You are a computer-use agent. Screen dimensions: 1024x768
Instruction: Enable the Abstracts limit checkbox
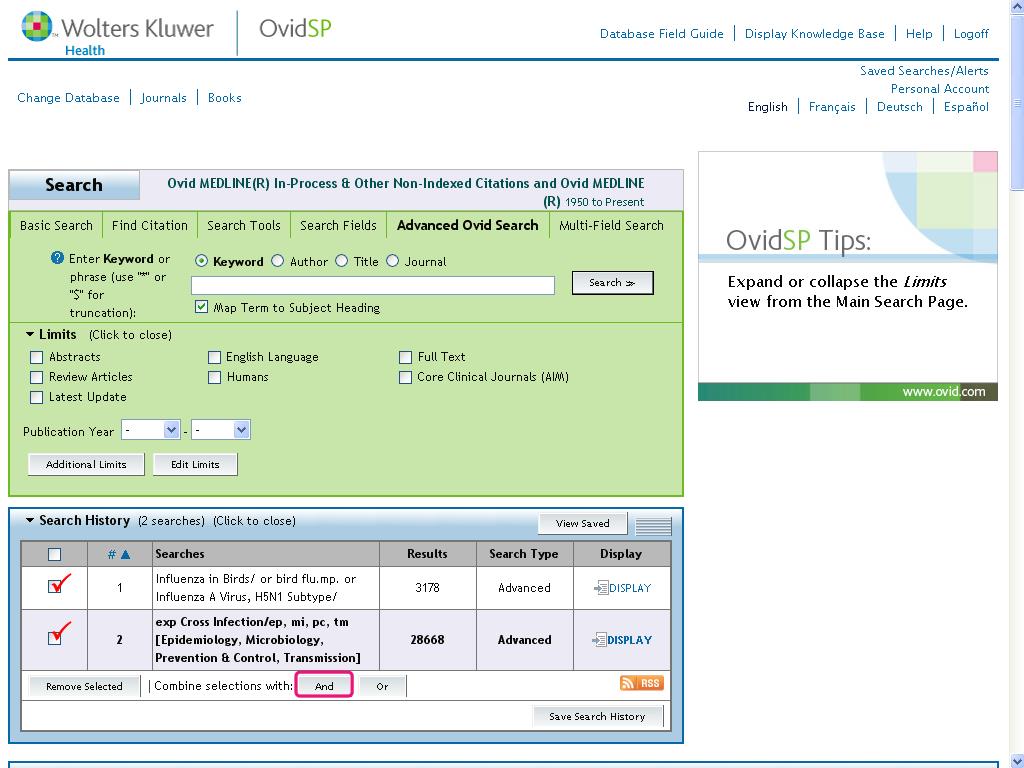(x=37, y=357)
